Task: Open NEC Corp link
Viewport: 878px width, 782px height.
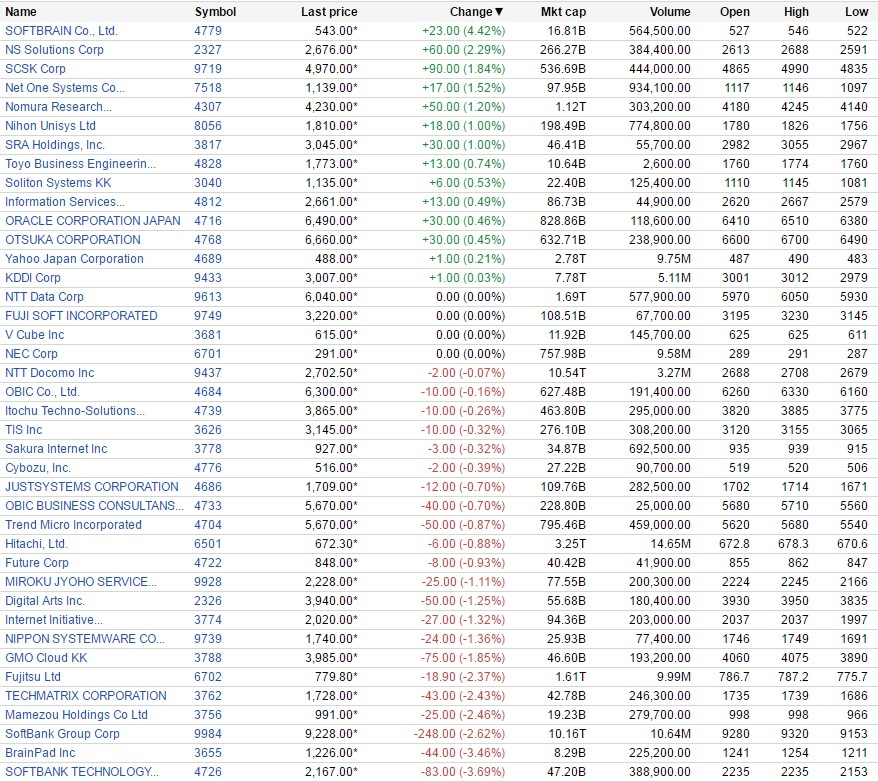Action: (31, 354)
